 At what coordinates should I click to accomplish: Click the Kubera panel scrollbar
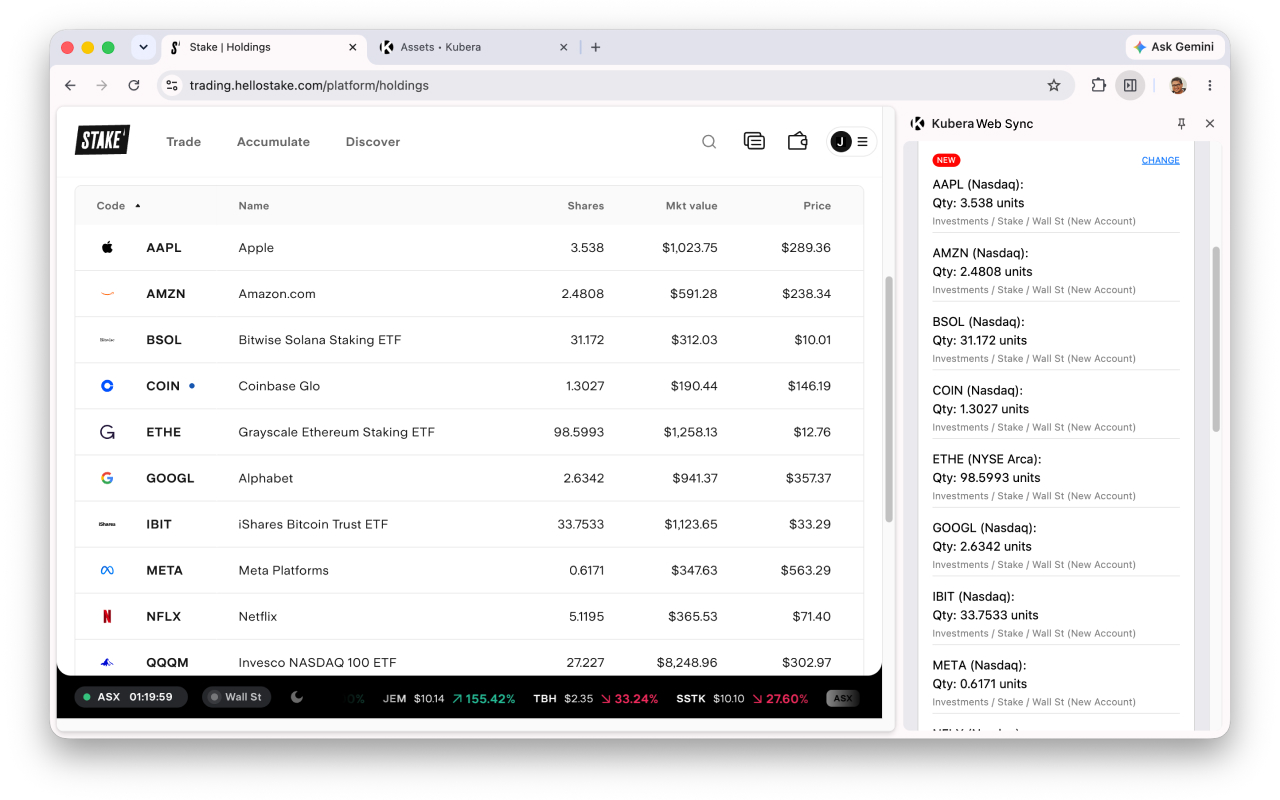(x=1216, y=339)
